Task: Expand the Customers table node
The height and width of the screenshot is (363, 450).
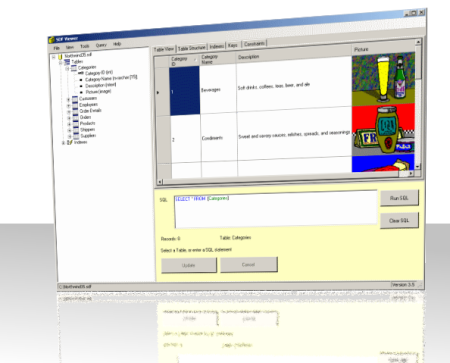Action: [68, 100]
